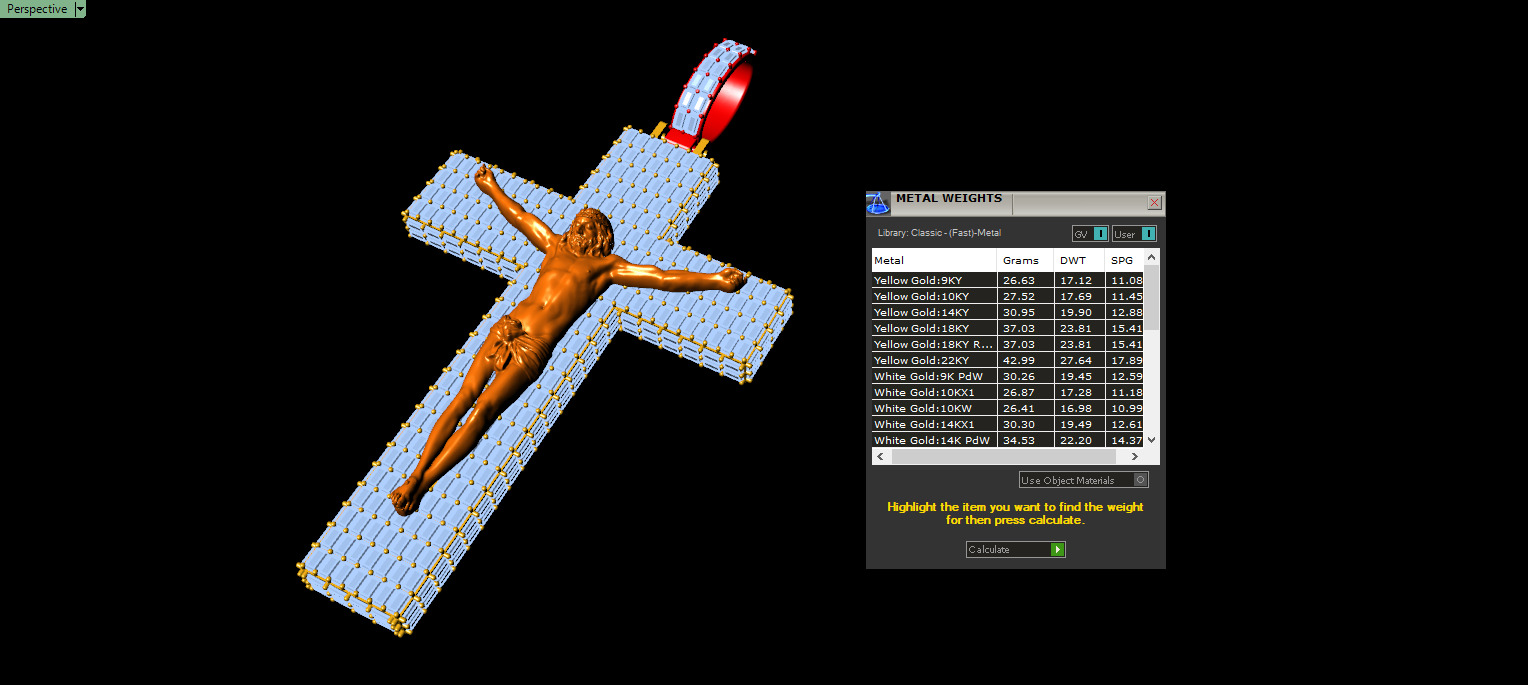Click the 42.99 grams value
This screenshot has width=1528, height=685.
[1017, 360]
